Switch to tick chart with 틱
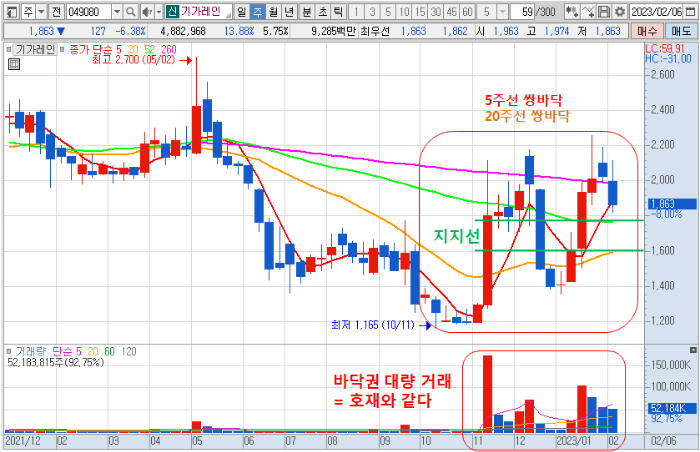 point(338,12)
